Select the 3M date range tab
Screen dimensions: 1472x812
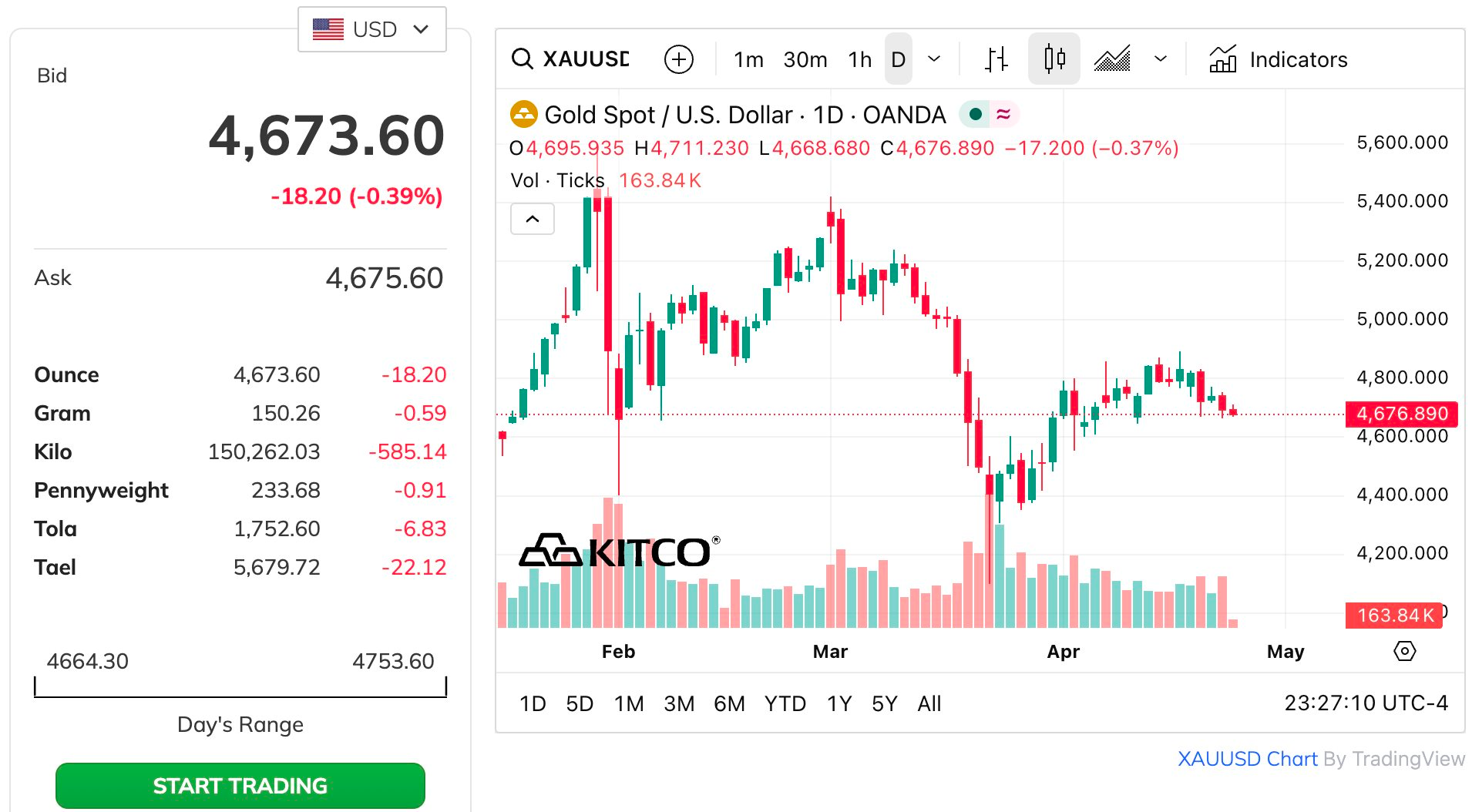click(x=678, y=703)
